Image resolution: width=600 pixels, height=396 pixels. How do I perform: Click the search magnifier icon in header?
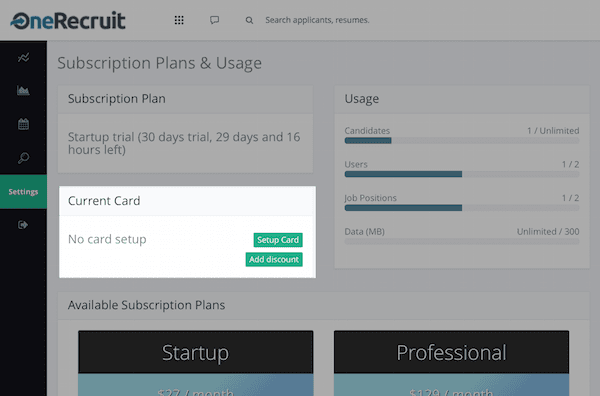pyautogui.click(x=249, y=20)
